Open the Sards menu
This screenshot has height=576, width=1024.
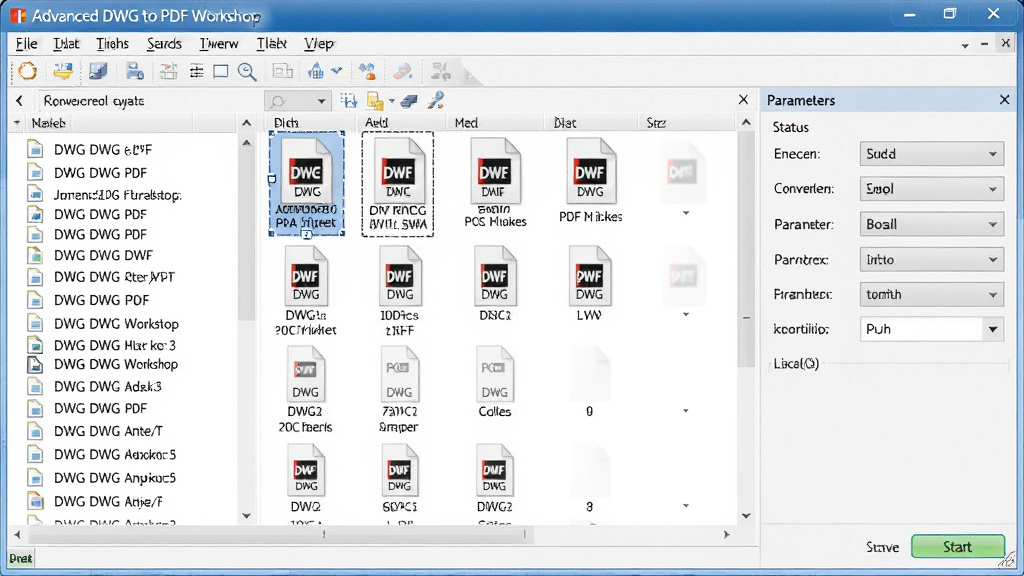click(x=164, y=44)
